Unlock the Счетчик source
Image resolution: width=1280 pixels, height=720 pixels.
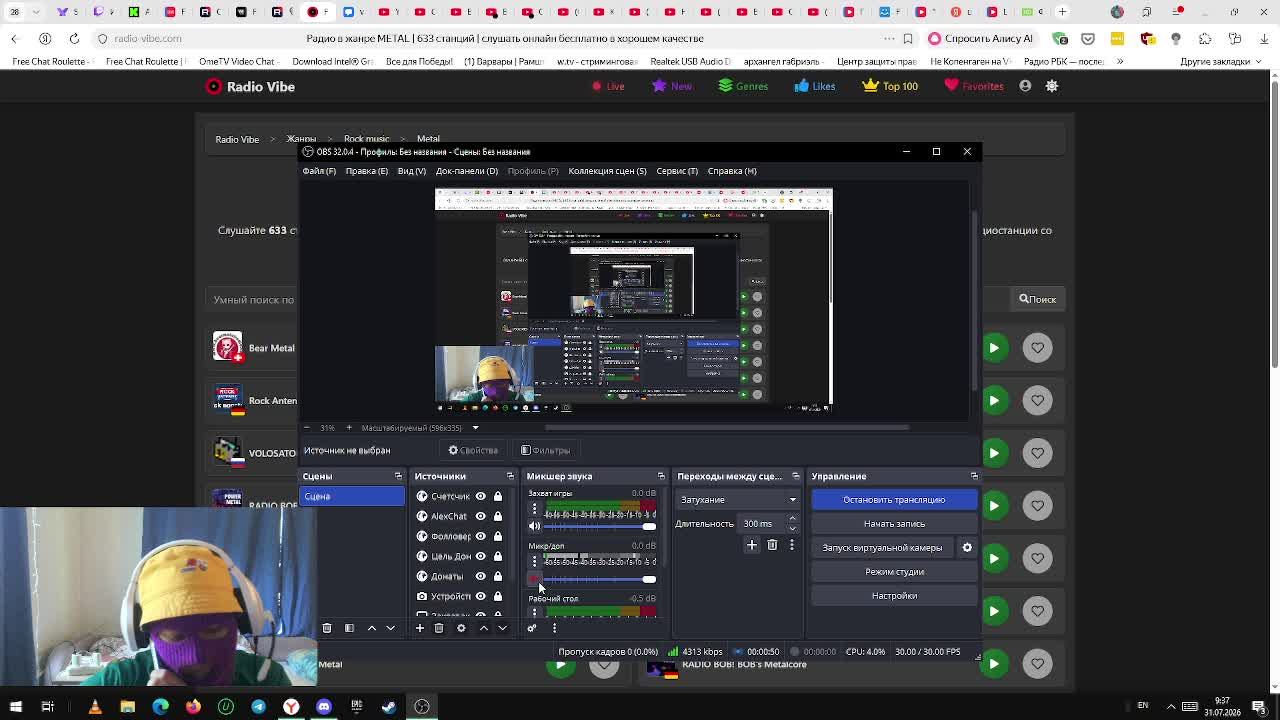(x=498, y=496)
